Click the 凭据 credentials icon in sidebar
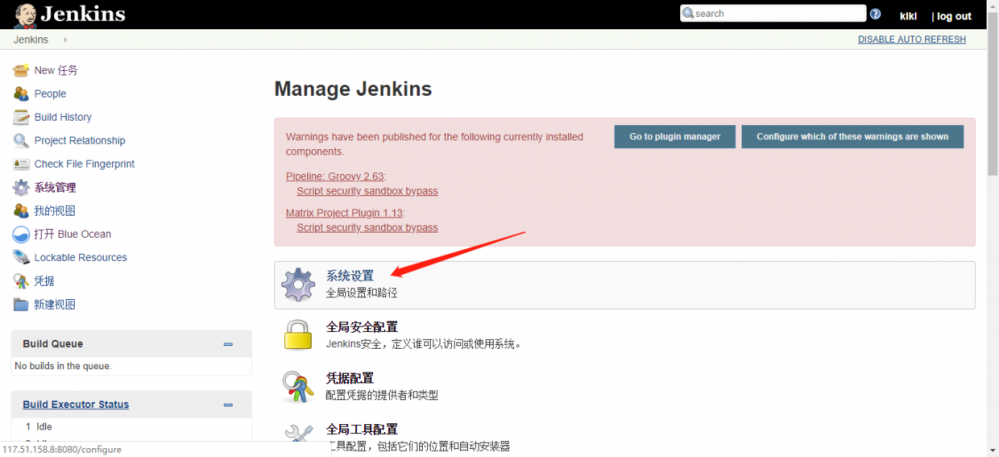The height and width of the screenshot is (457, 999). tap(21, 281)
